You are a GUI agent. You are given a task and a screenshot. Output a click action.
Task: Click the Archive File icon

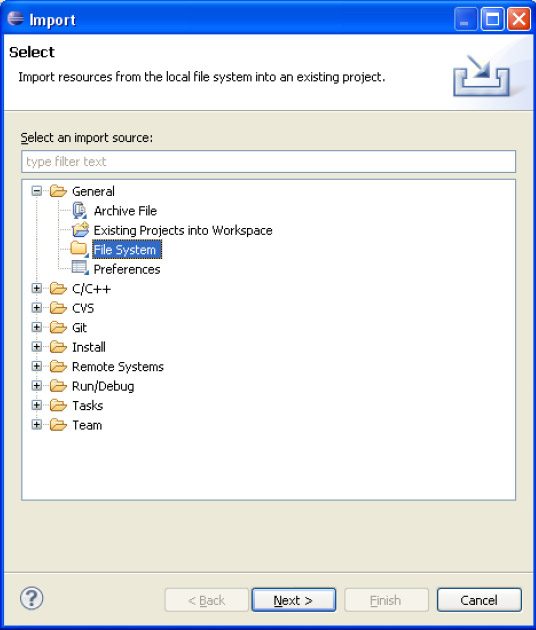80,211
